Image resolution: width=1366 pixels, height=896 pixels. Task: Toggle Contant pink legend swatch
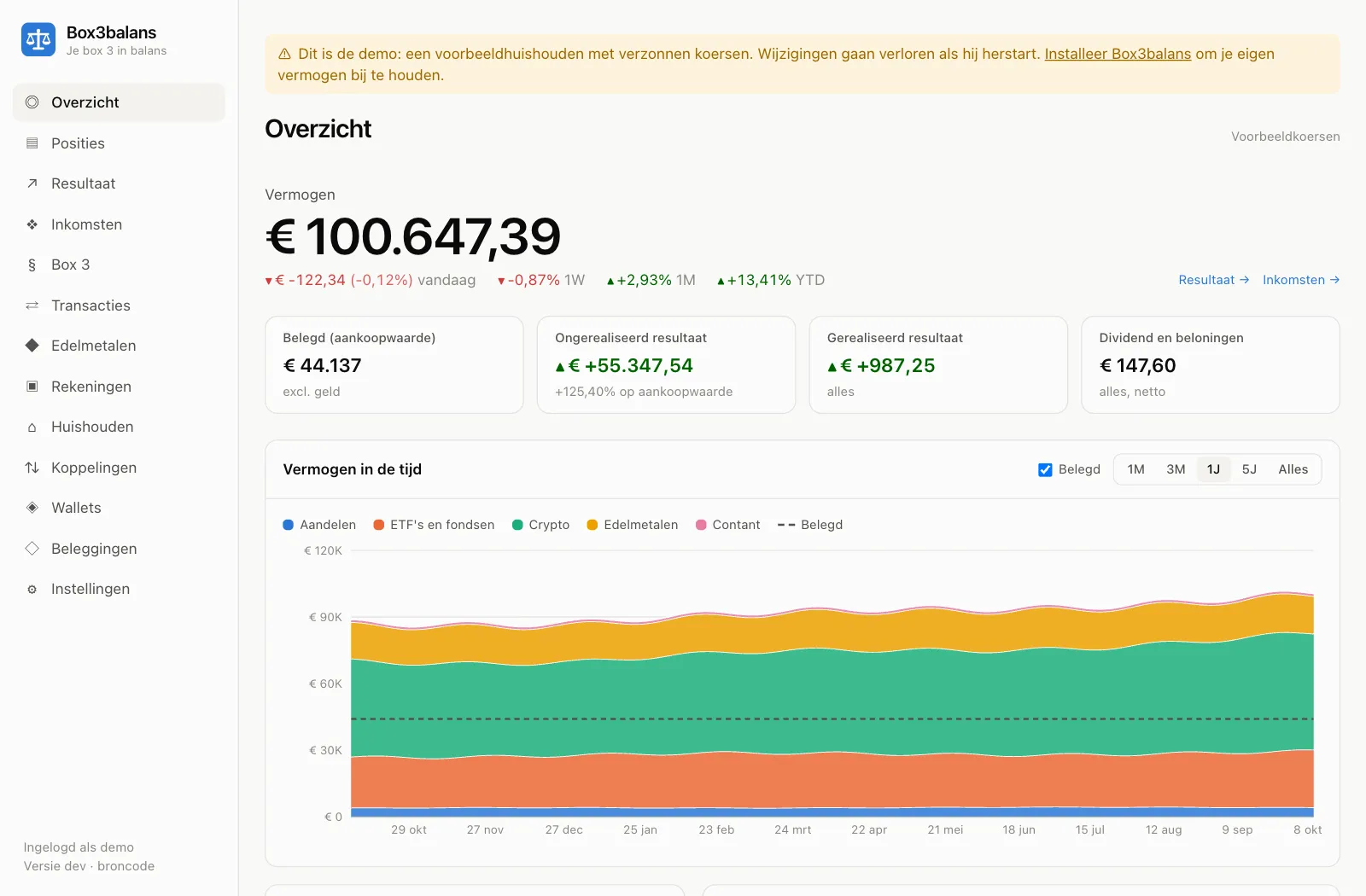pyautogui.click(x=702, y=525)
